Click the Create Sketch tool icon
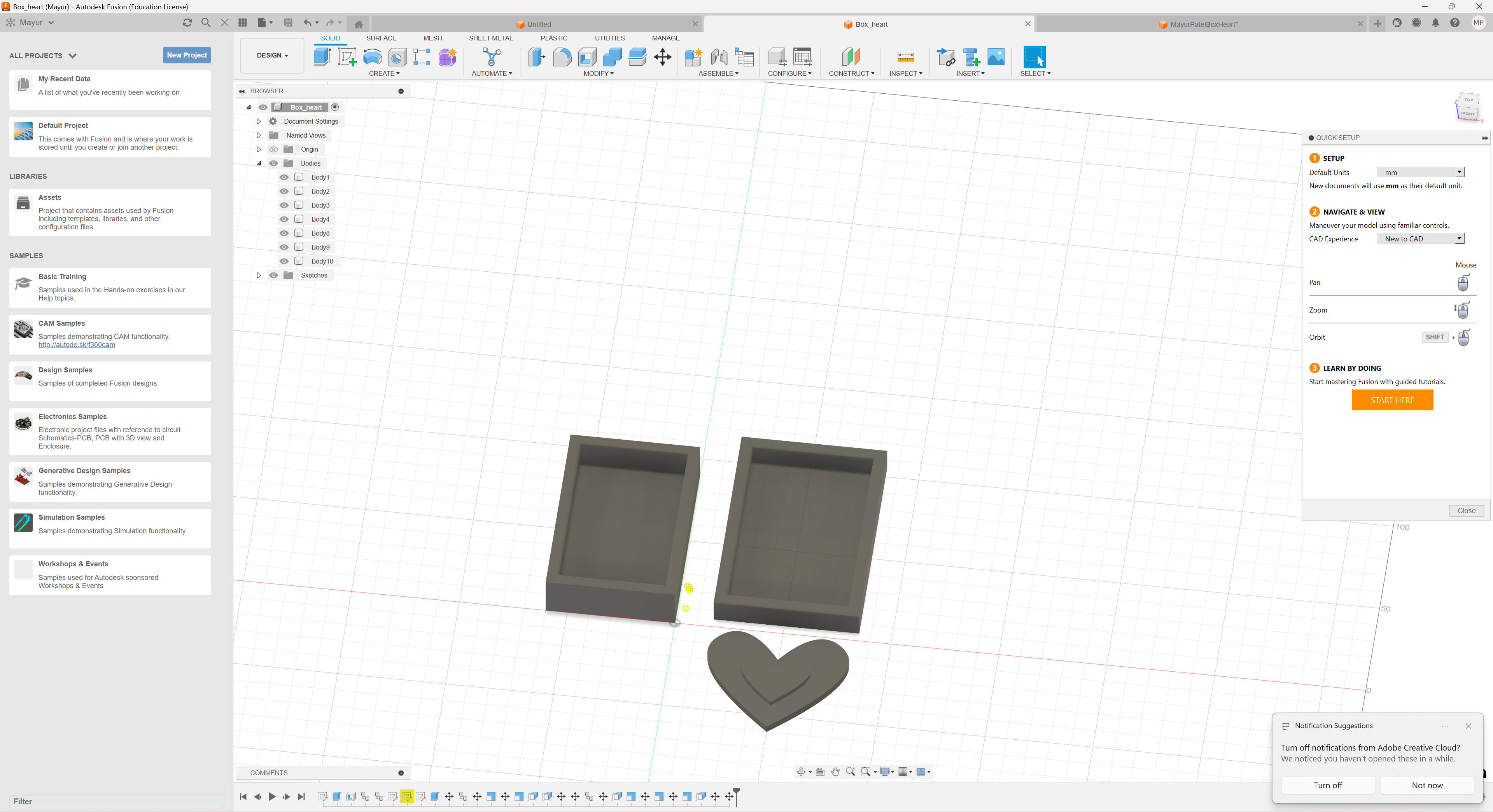This screenshot has height=812, width=1493. tap(347, 58)
